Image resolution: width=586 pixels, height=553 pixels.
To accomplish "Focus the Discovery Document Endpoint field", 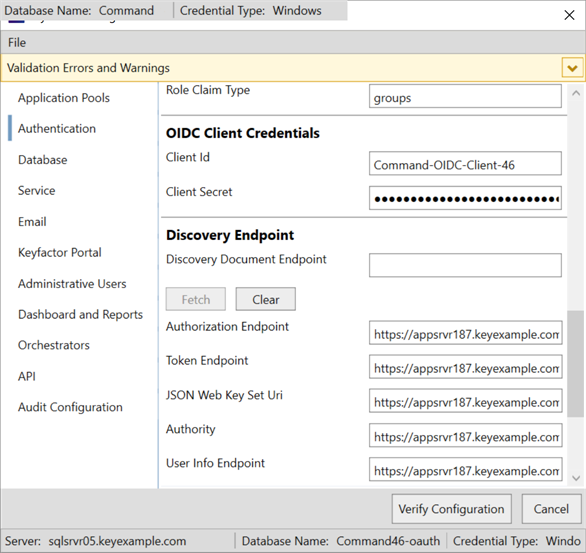I will 465,265.
